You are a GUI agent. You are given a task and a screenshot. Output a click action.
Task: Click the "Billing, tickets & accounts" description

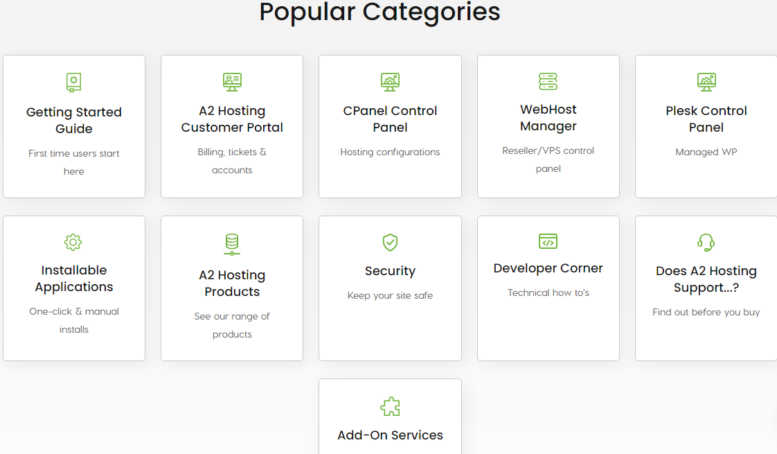pyautogui.click(x=232, y=161)
